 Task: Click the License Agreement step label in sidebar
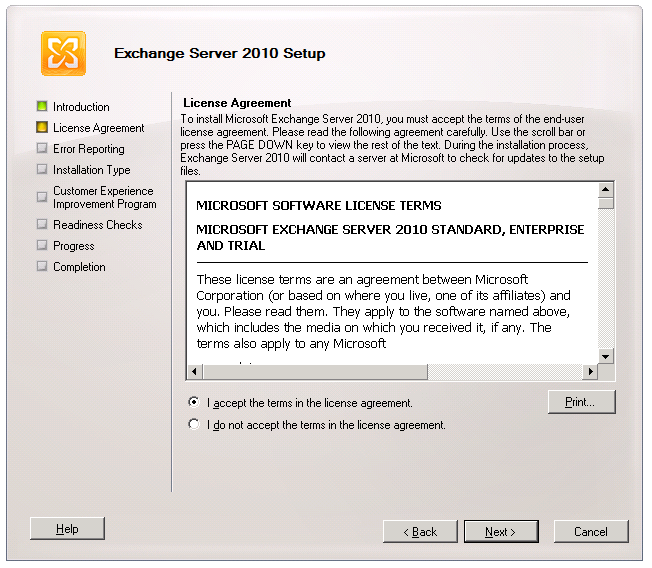(99, 128)
